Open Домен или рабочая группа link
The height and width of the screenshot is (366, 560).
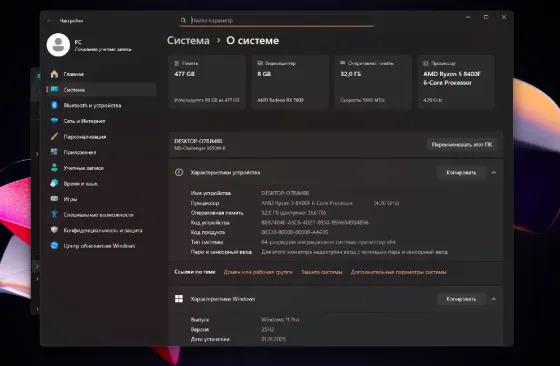click(258, 272)
